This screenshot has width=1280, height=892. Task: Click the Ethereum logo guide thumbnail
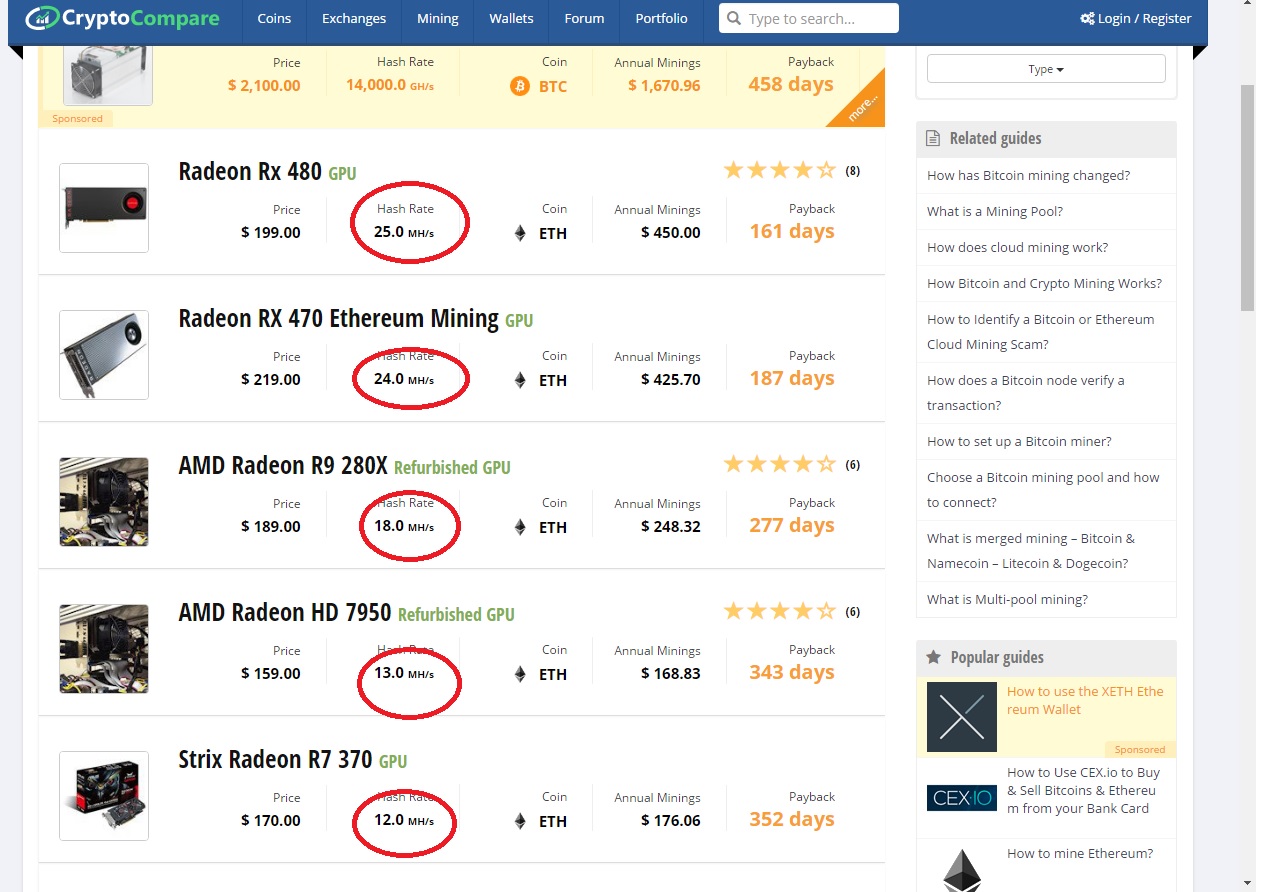962,869
